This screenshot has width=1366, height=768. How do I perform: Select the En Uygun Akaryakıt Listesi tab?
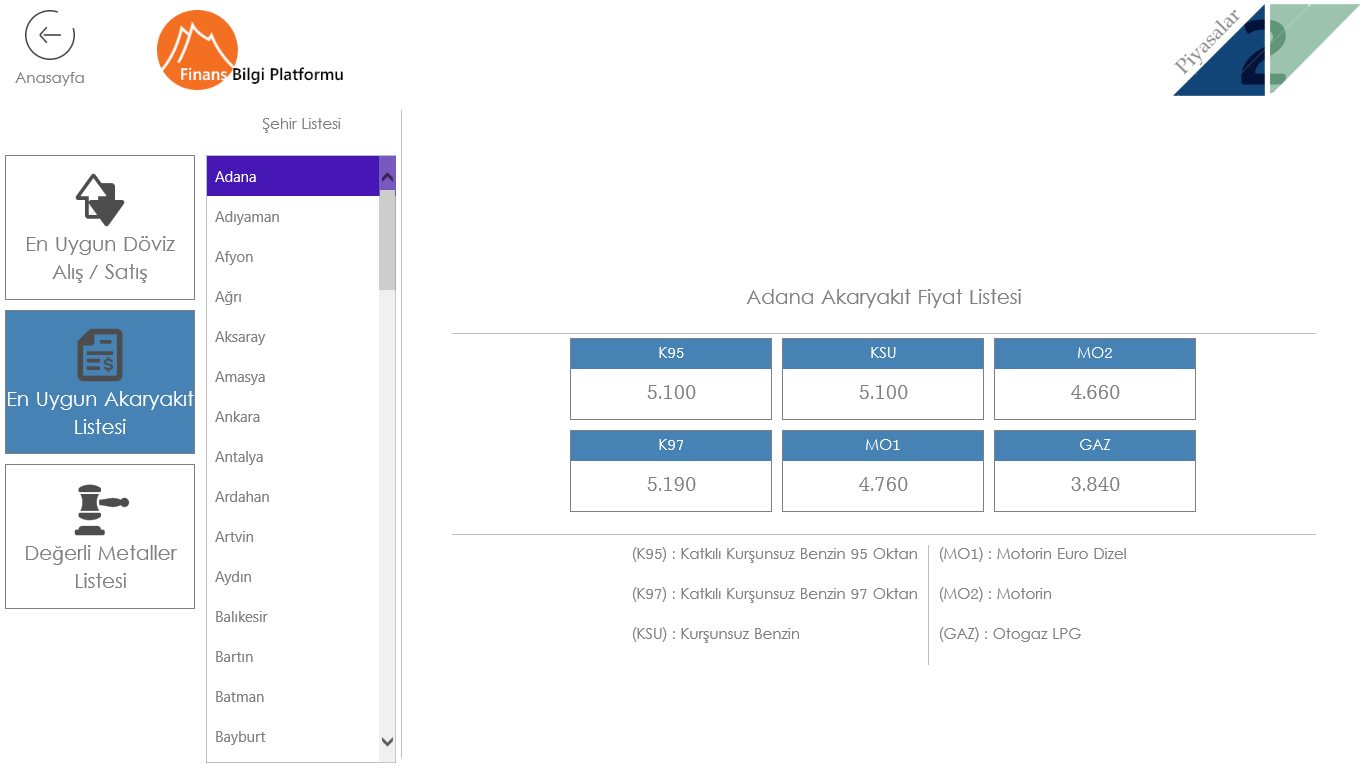click(100, 382)
